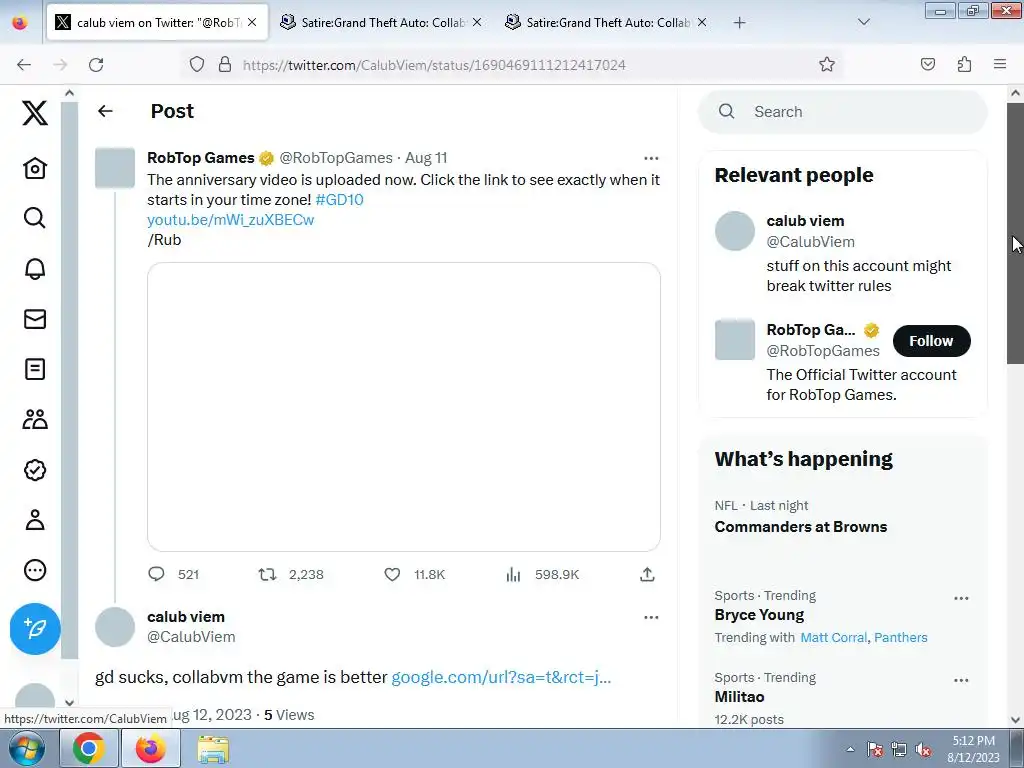Go to Home in the X sidebar
This screenshot has height=768, width=1024.
(35, 168)
